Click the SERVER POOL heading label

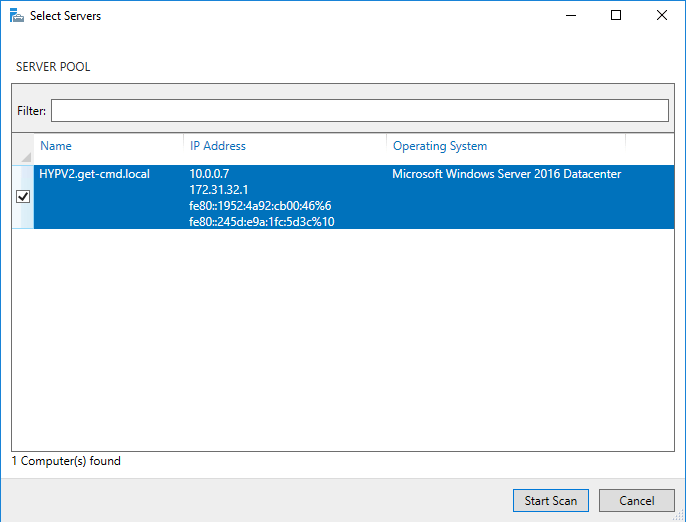tap(53, 67)
